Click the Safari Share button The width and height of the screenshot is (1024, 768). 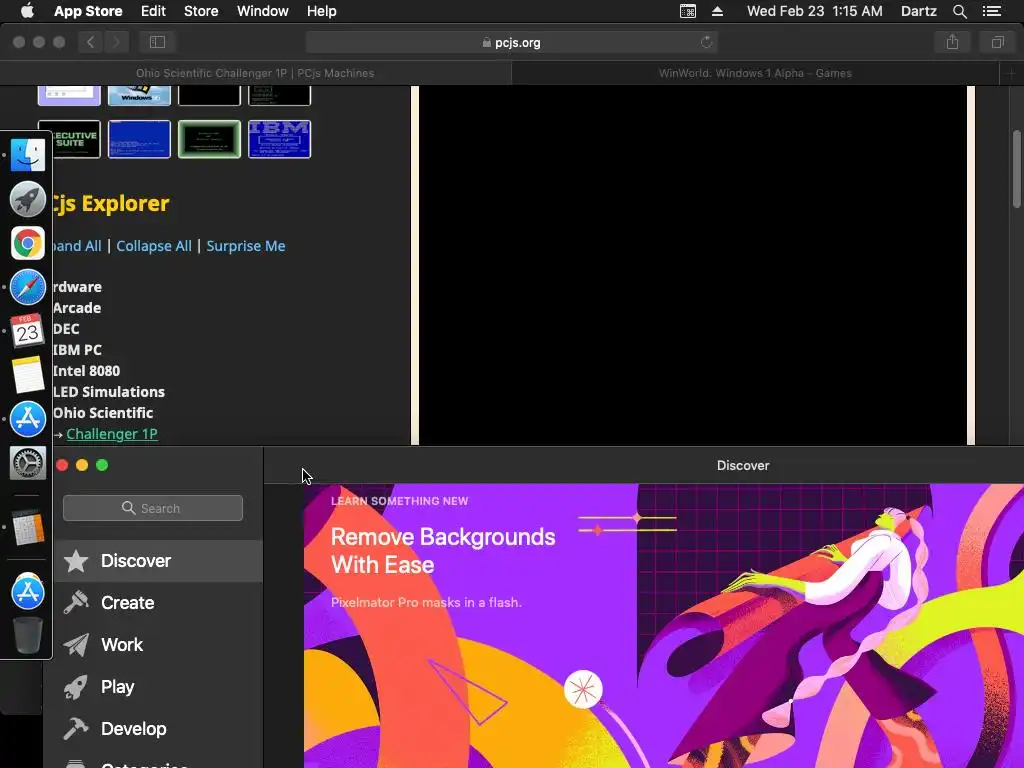click(x=952, y=42)
